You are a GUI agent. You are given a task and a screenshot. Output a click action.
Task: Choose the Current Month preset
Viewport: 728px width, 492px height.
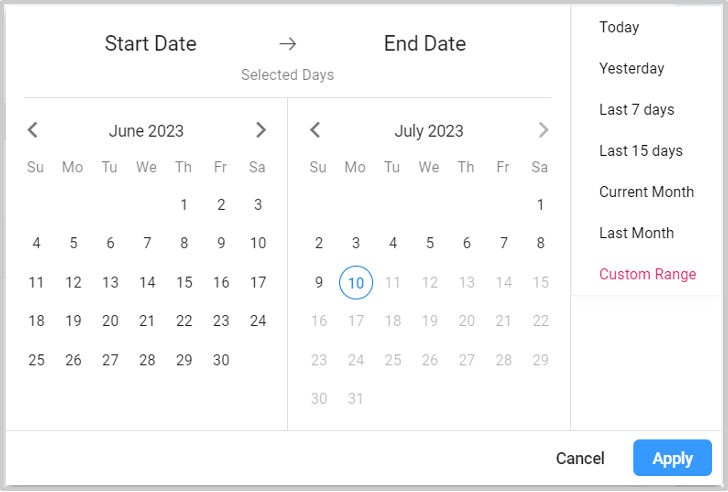pos(646,192)
